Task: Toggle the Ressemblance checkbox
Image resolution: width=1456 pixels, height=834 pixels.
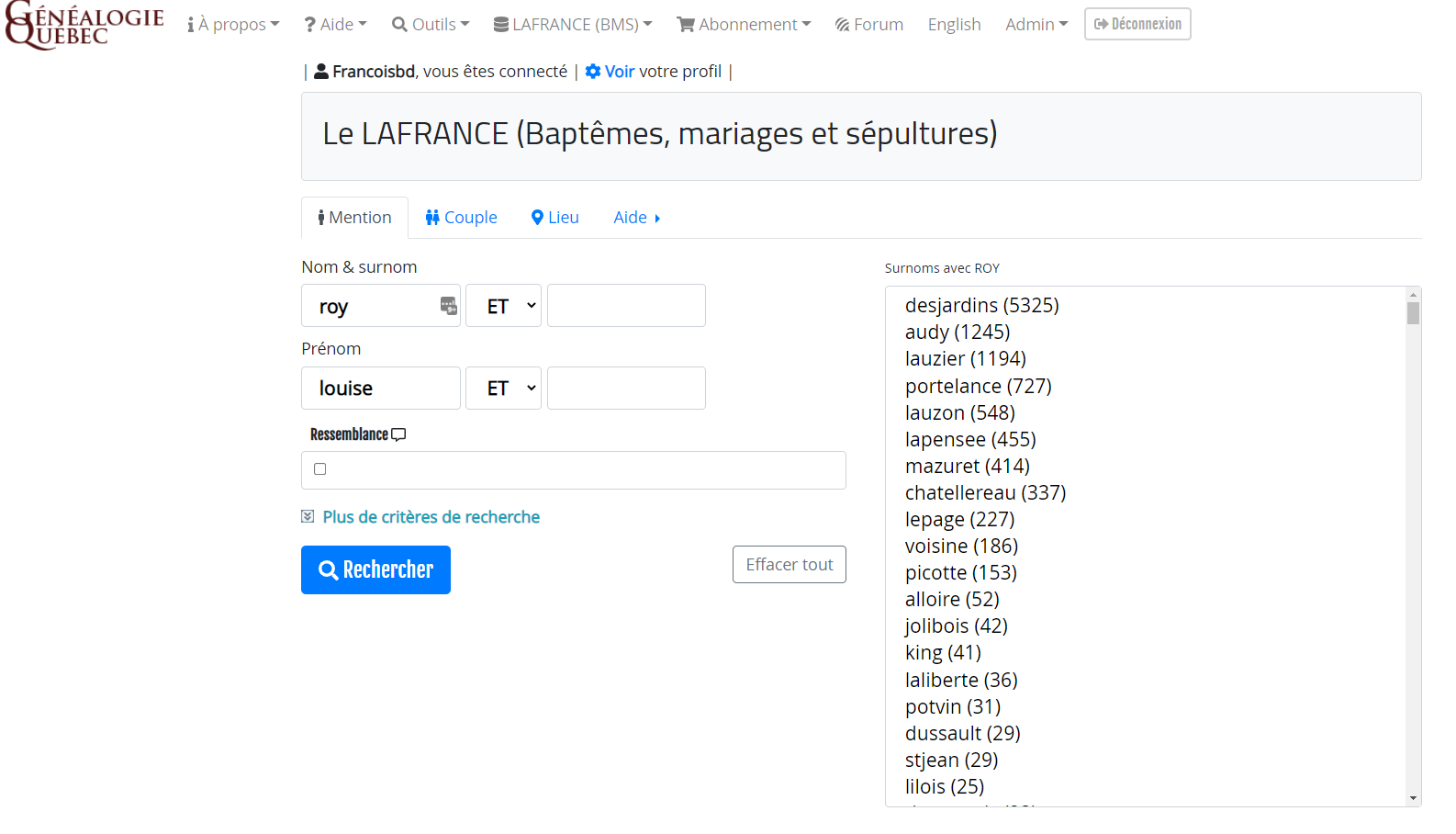Action: click(x=320, y=469)
